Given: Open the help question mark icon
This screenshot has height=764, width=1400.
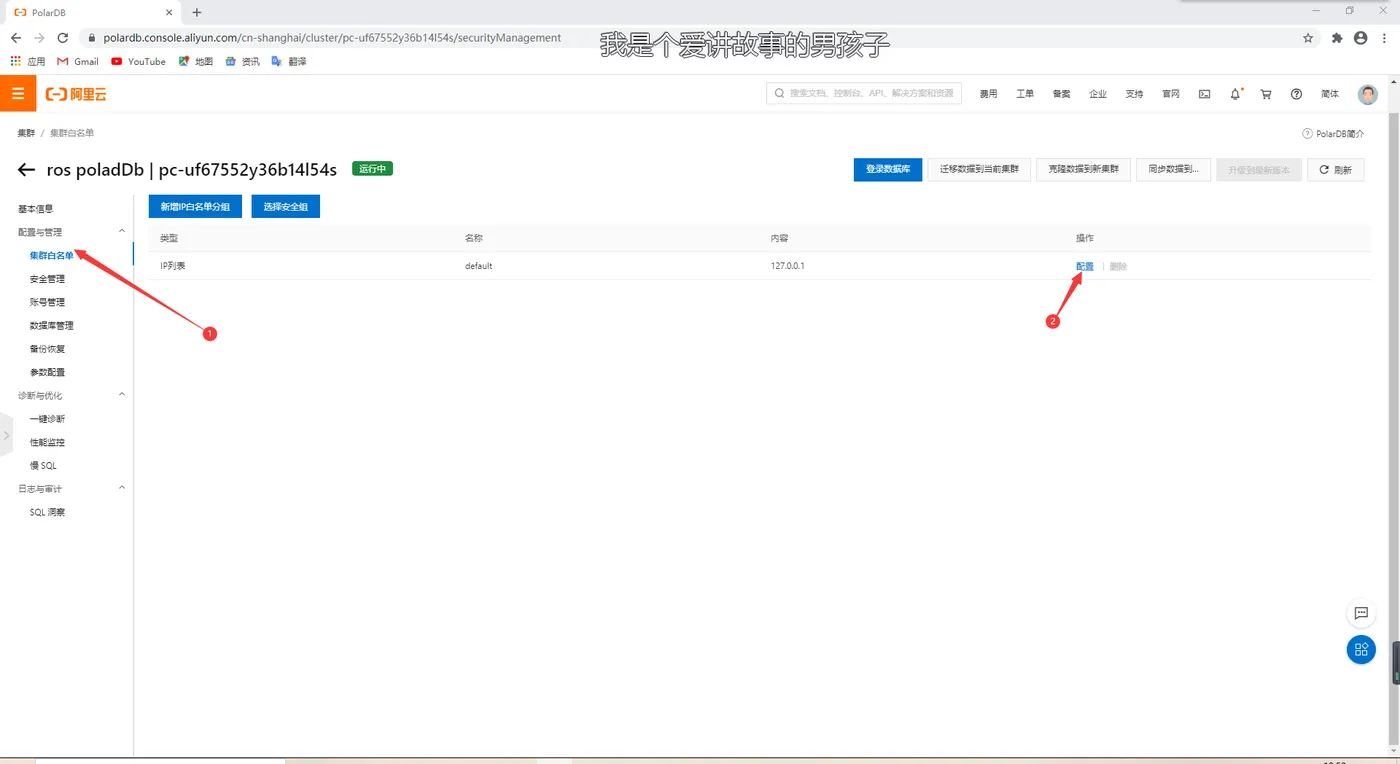Looking at the screenshot, I should pyautogui.click(x=1296, y=94).
